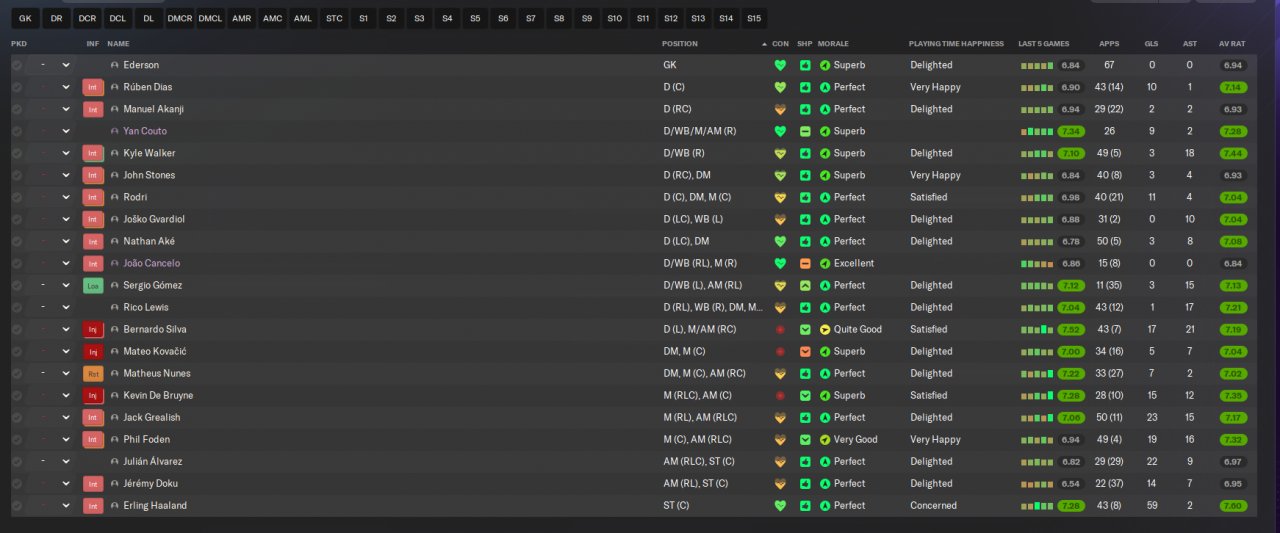Toggle the picked checkmark for Erling Haaland
This screenshot has width=1280, height=533.
17,505
